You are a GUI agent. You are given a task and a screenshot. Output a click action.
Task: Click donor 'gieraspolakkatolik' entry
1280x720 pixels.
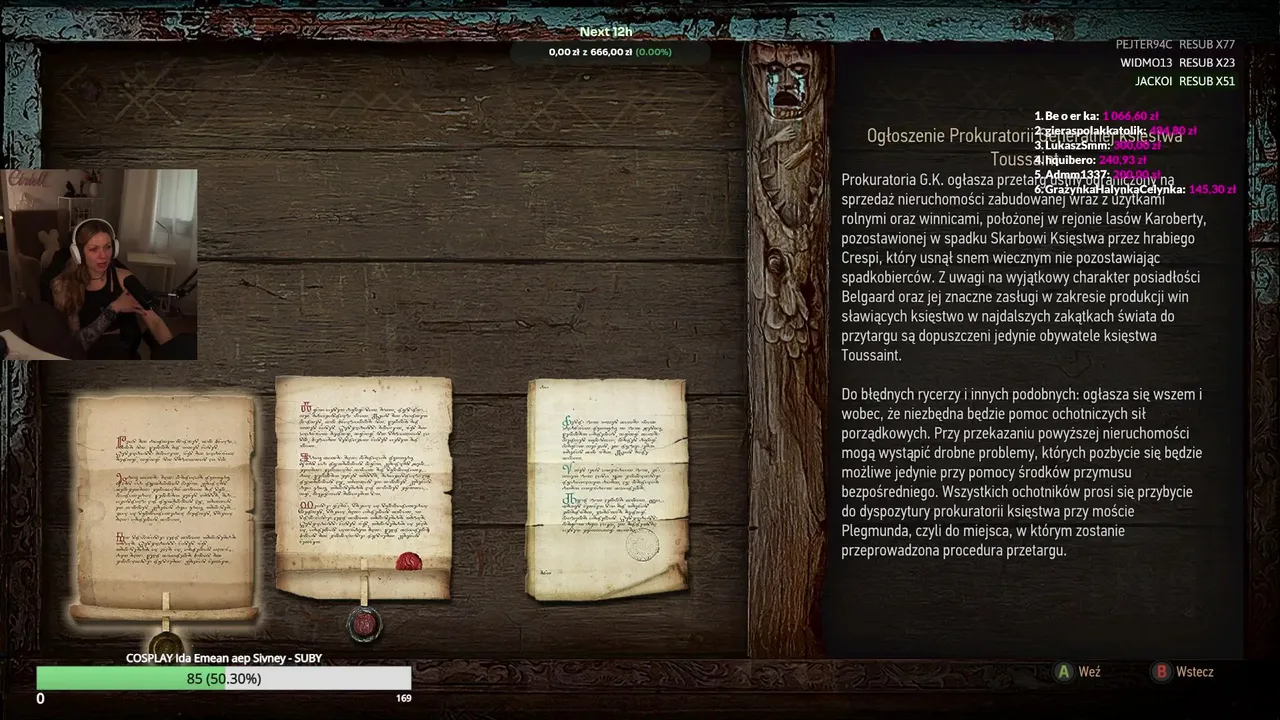click(x=1115, y=131)
